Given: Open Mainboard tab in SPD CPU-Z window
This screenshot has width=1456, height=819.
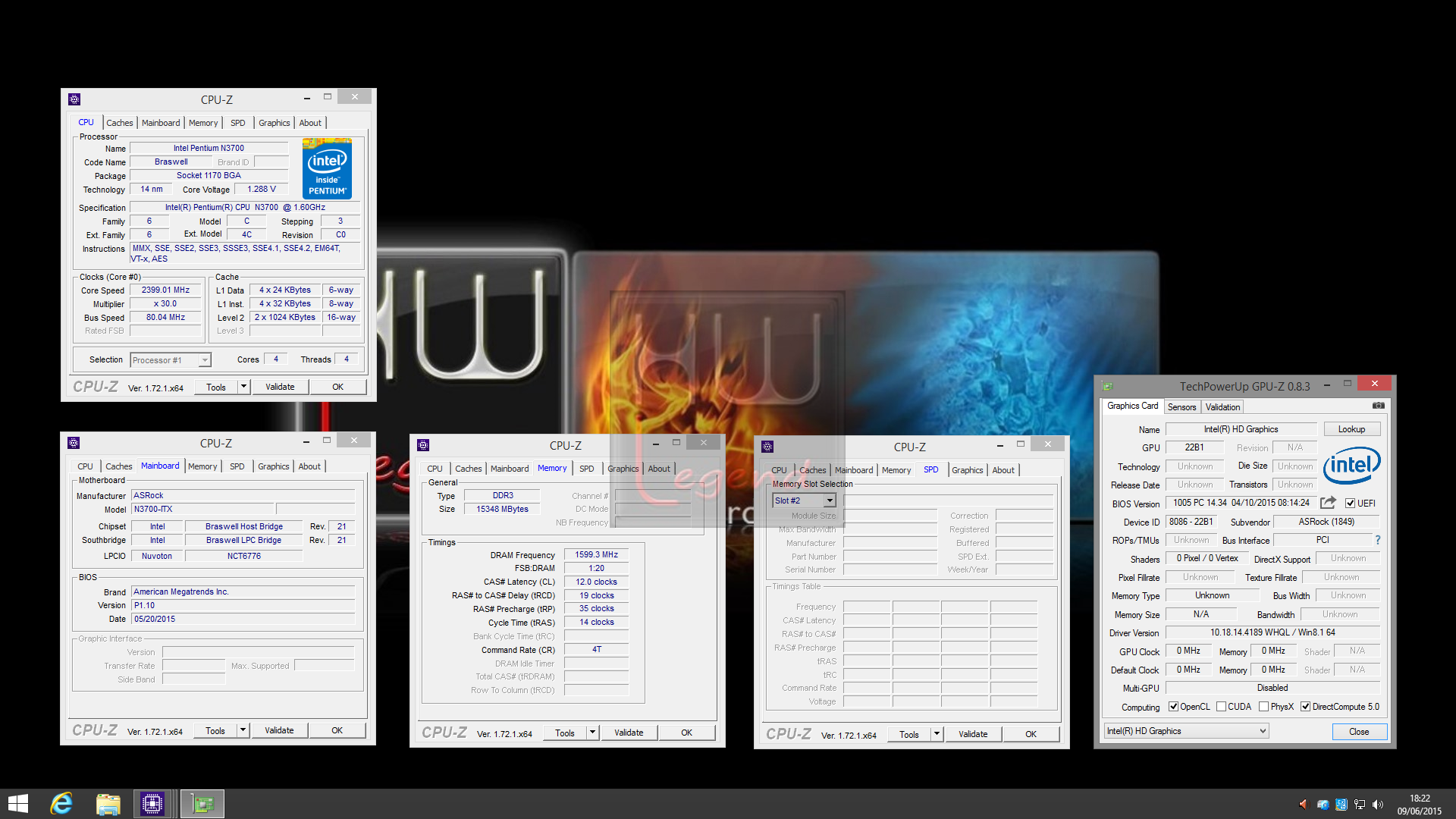Looking at the screenshot, I should tap(854, 470).
